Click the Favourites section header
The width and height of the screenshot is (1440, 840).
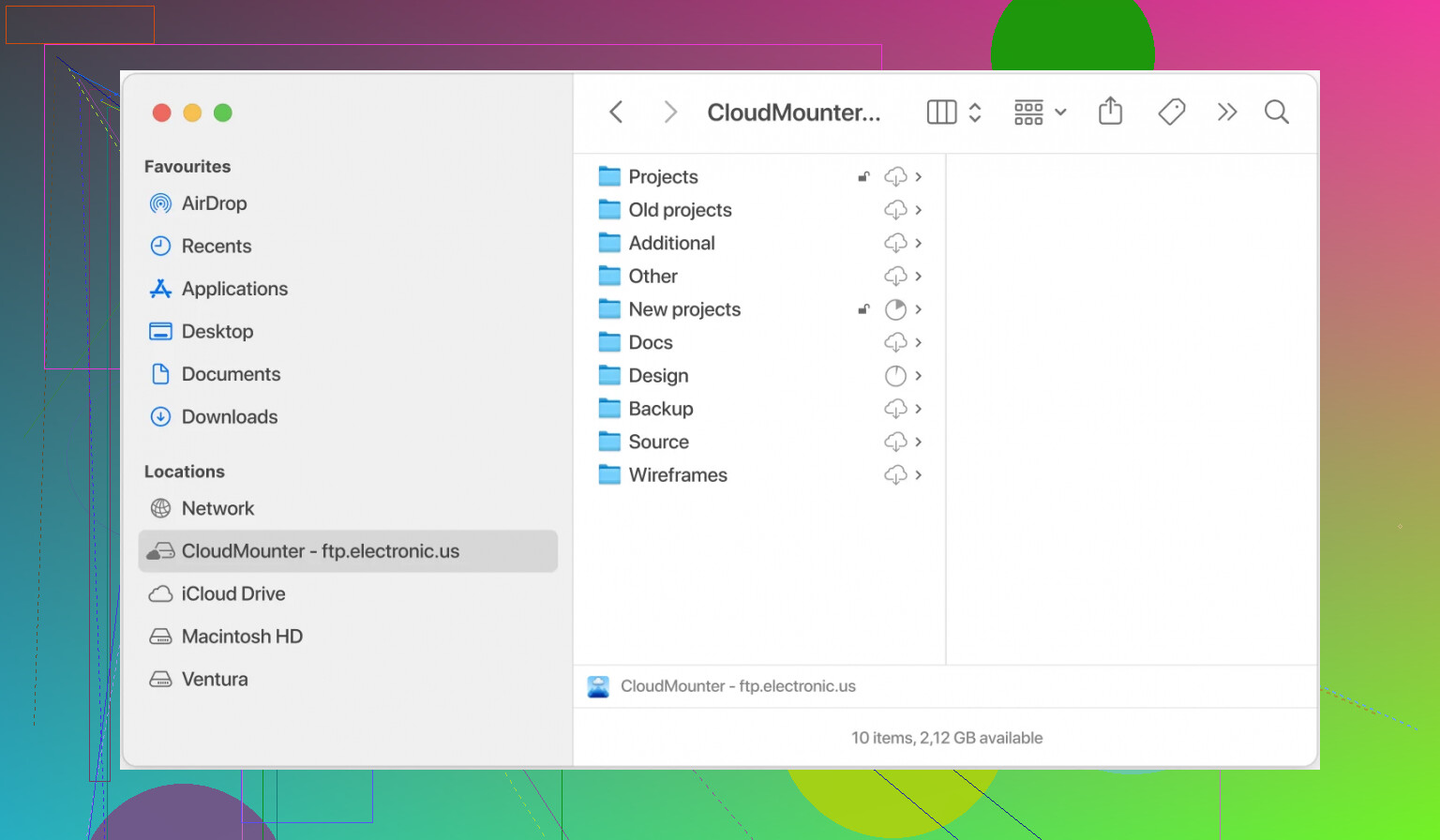pyautogui.click(x=187, y=166)
